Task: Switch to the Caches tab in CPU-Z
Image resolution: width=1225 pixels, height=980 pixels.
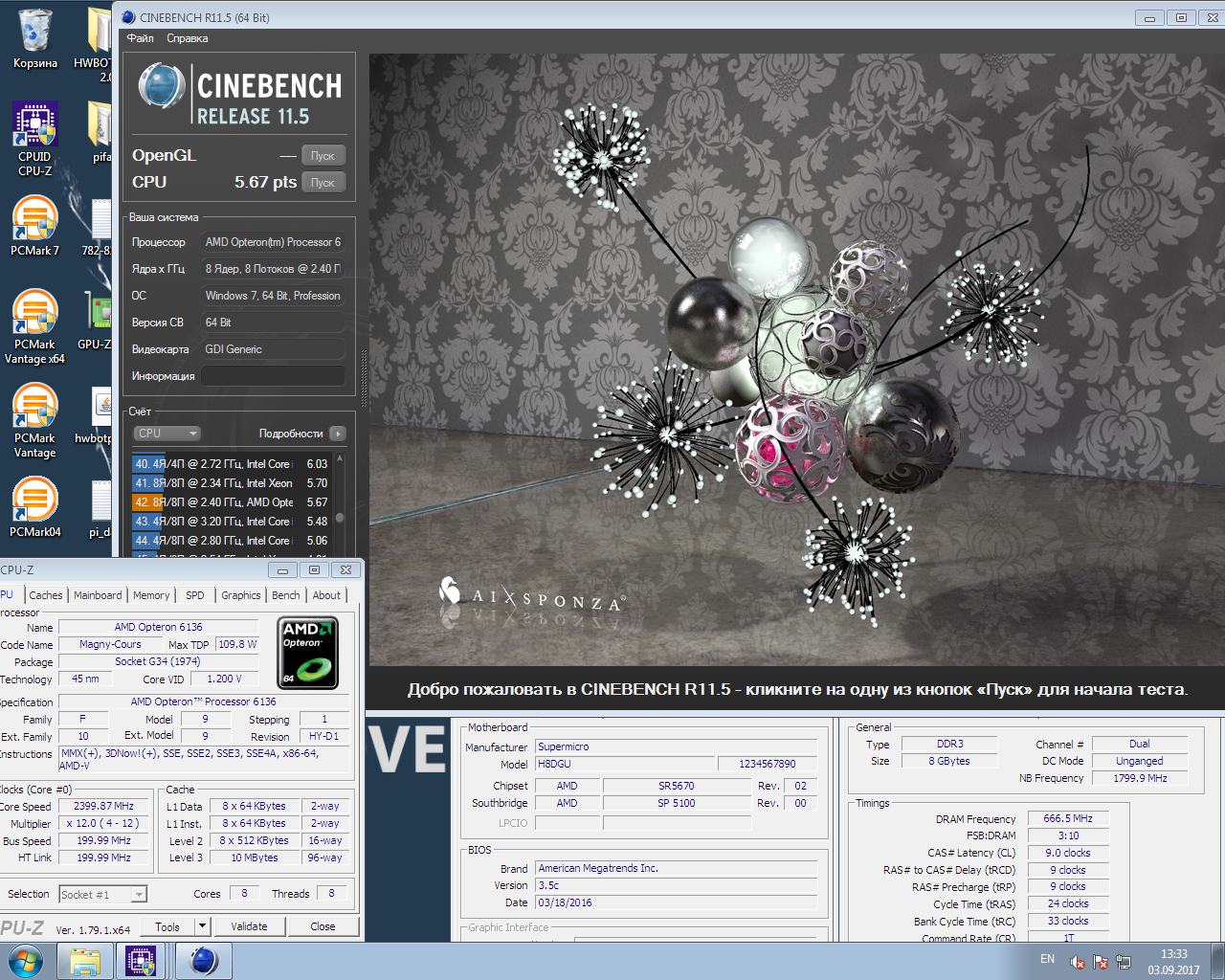Action: point(46,595)
